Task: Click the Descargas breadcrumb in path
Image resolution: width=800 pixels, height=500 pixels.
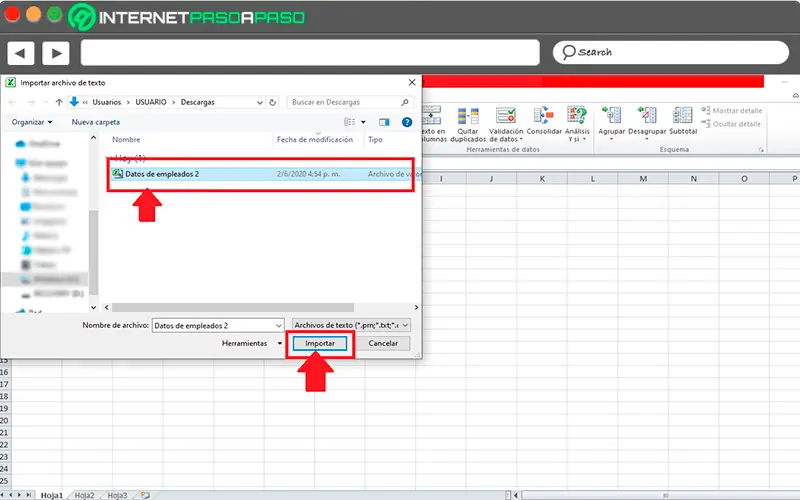Action: [x=197, y=103]
